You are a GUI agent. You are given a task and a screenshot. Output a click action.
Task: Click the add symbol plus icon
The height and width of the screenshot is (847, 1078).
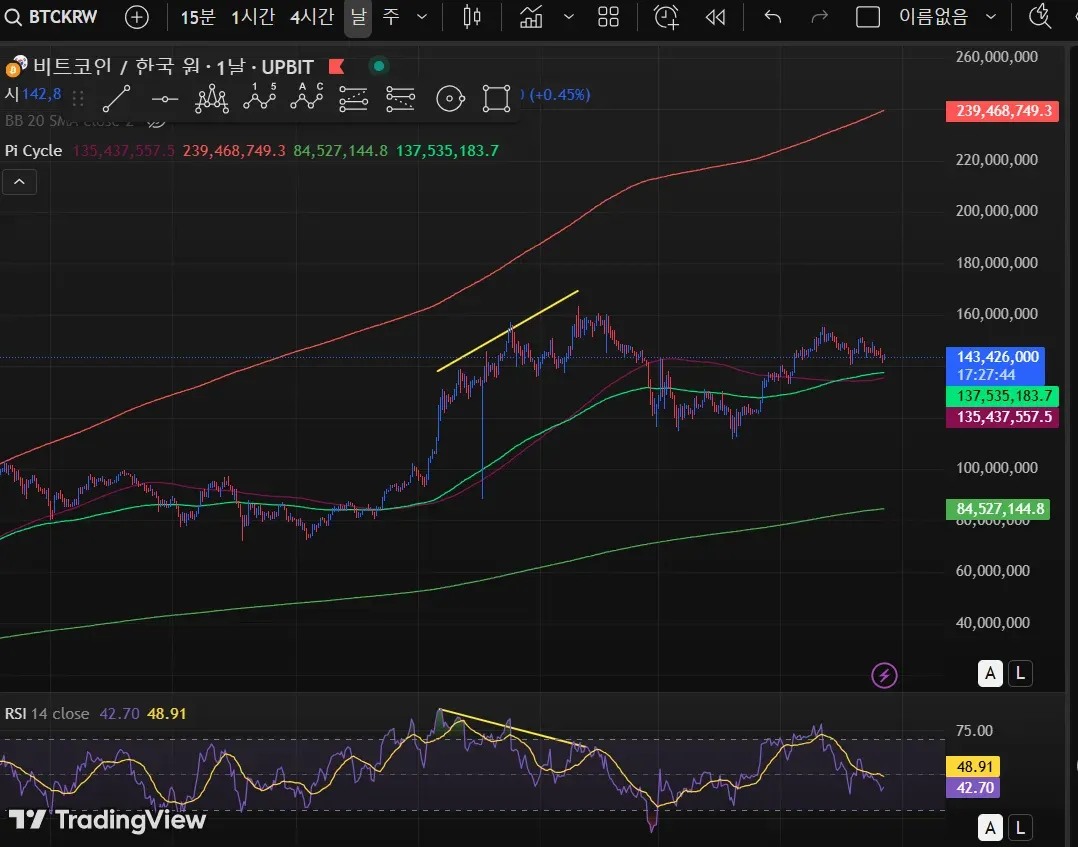pyautogui.click(x=137, y=16)
